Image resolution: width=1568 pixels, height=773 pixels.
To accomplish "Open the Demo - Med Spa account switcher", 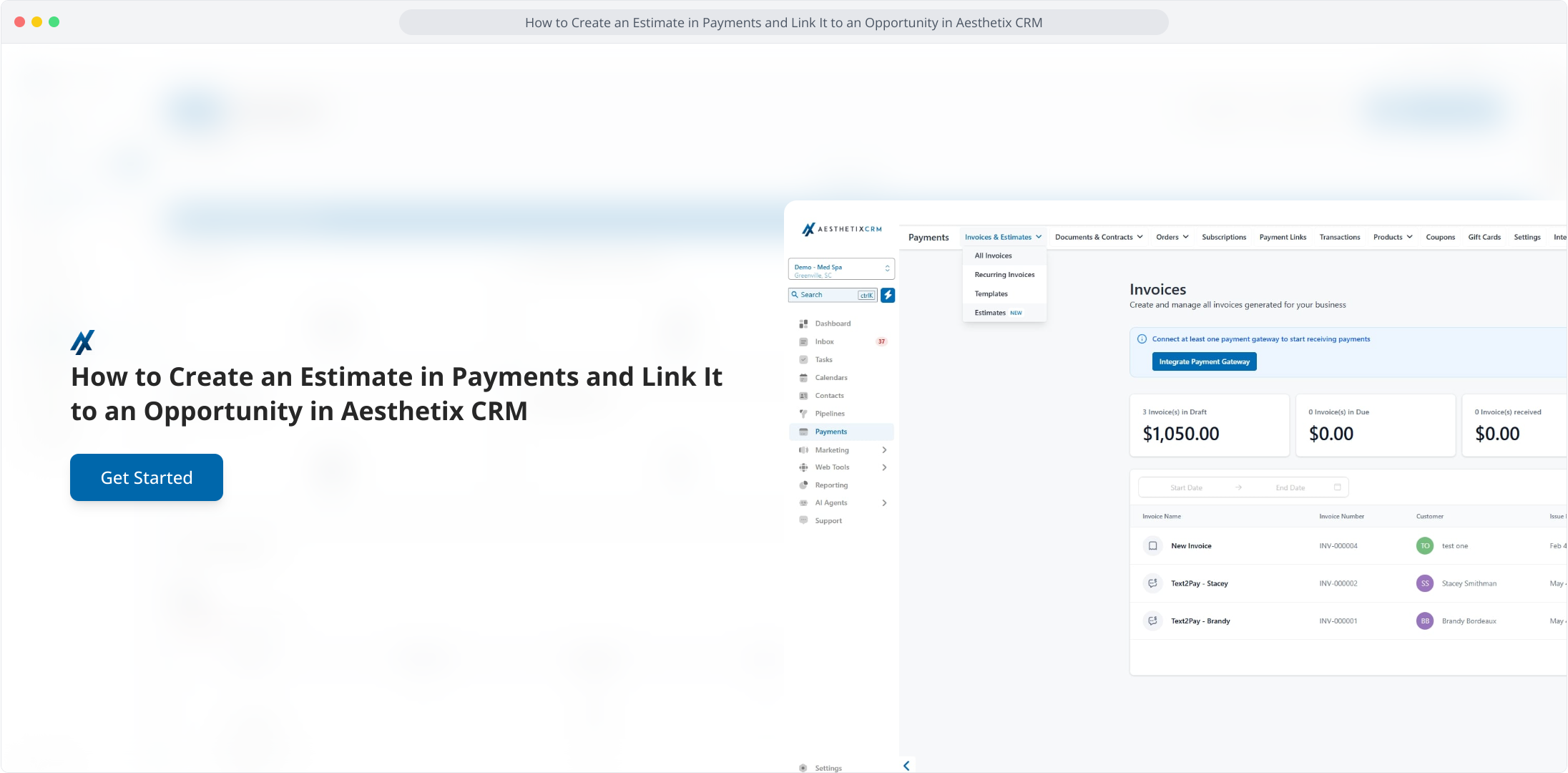I will coord(841,269).
